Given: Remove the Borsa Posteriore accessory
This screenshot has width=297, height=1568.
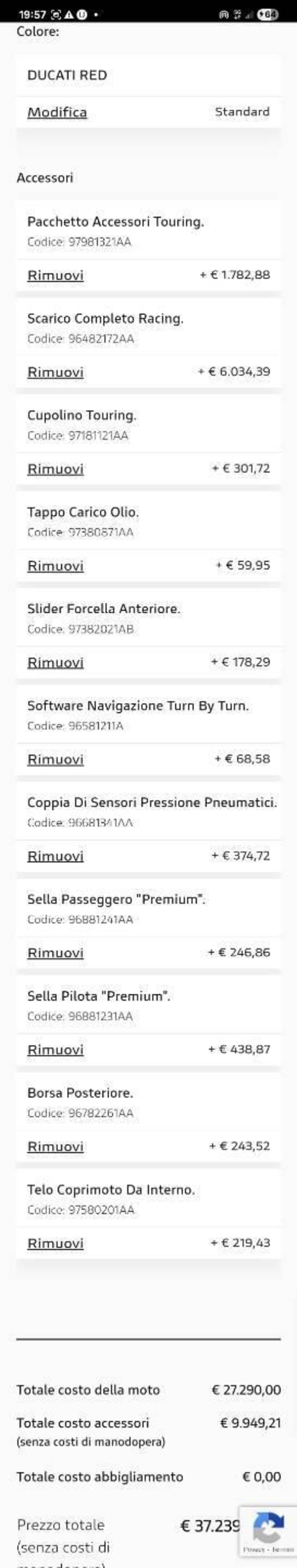Looking at the screenshot, I should [55, 1147].
